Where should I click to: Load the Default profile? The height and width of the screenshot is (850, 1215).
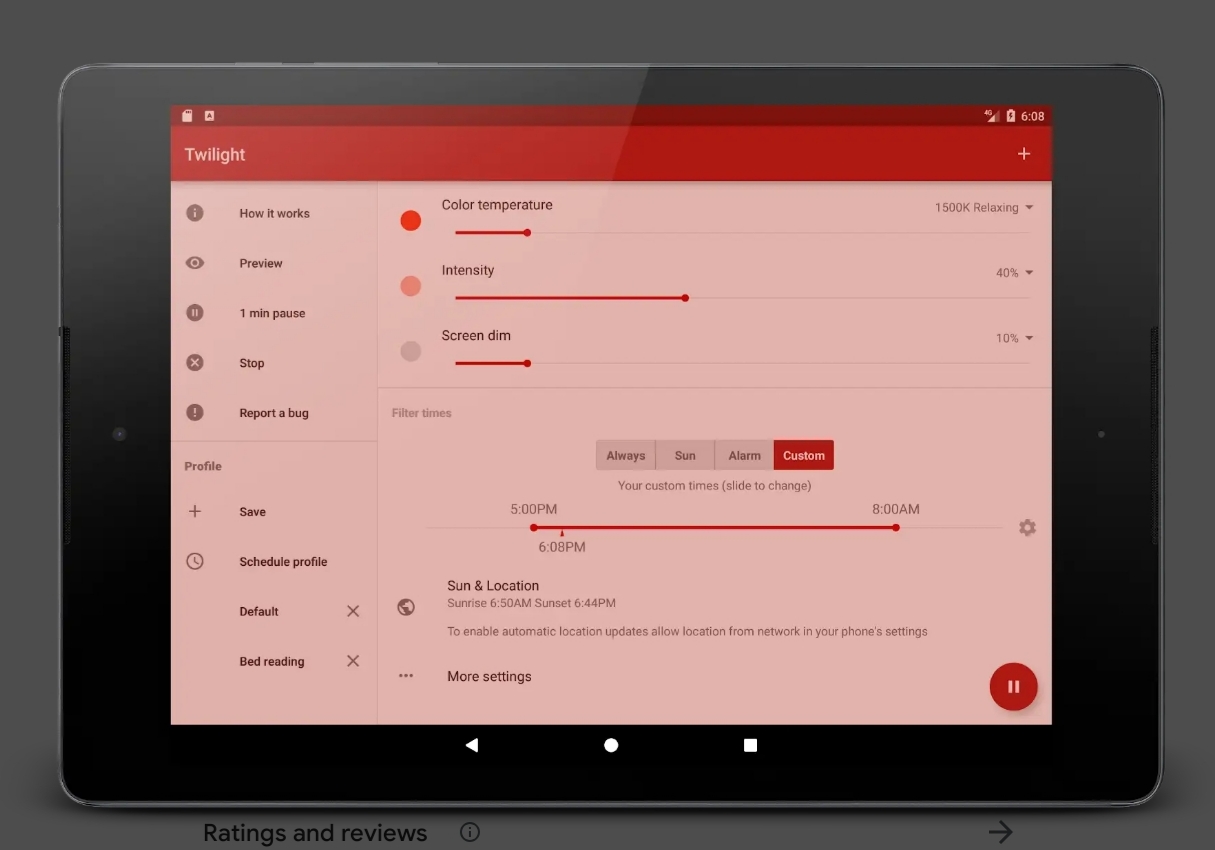(x=259, y=611)
